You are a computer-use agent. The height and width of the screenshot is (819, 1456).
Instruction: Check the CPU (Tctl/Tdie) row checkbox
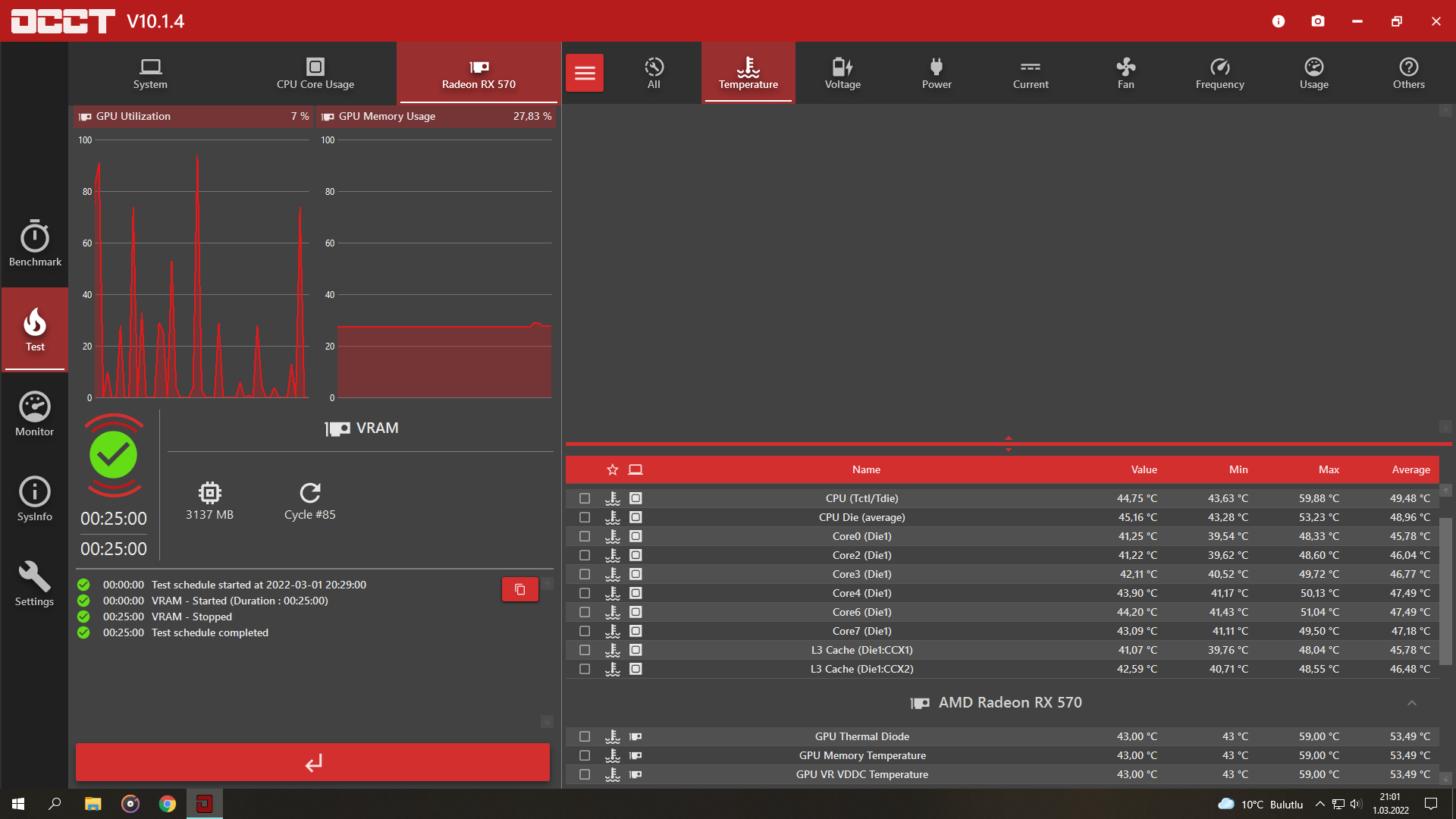point(585,498)
